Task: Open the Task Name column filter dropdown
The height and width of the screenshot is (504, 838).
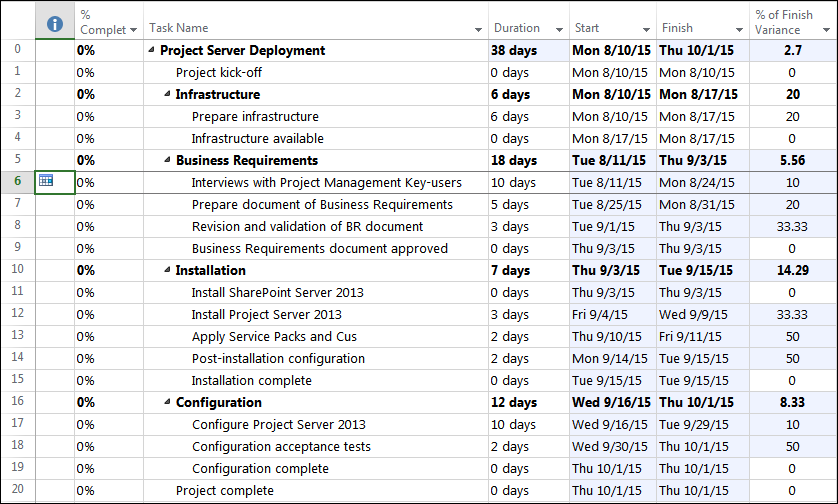Action: tap(478, 30)
